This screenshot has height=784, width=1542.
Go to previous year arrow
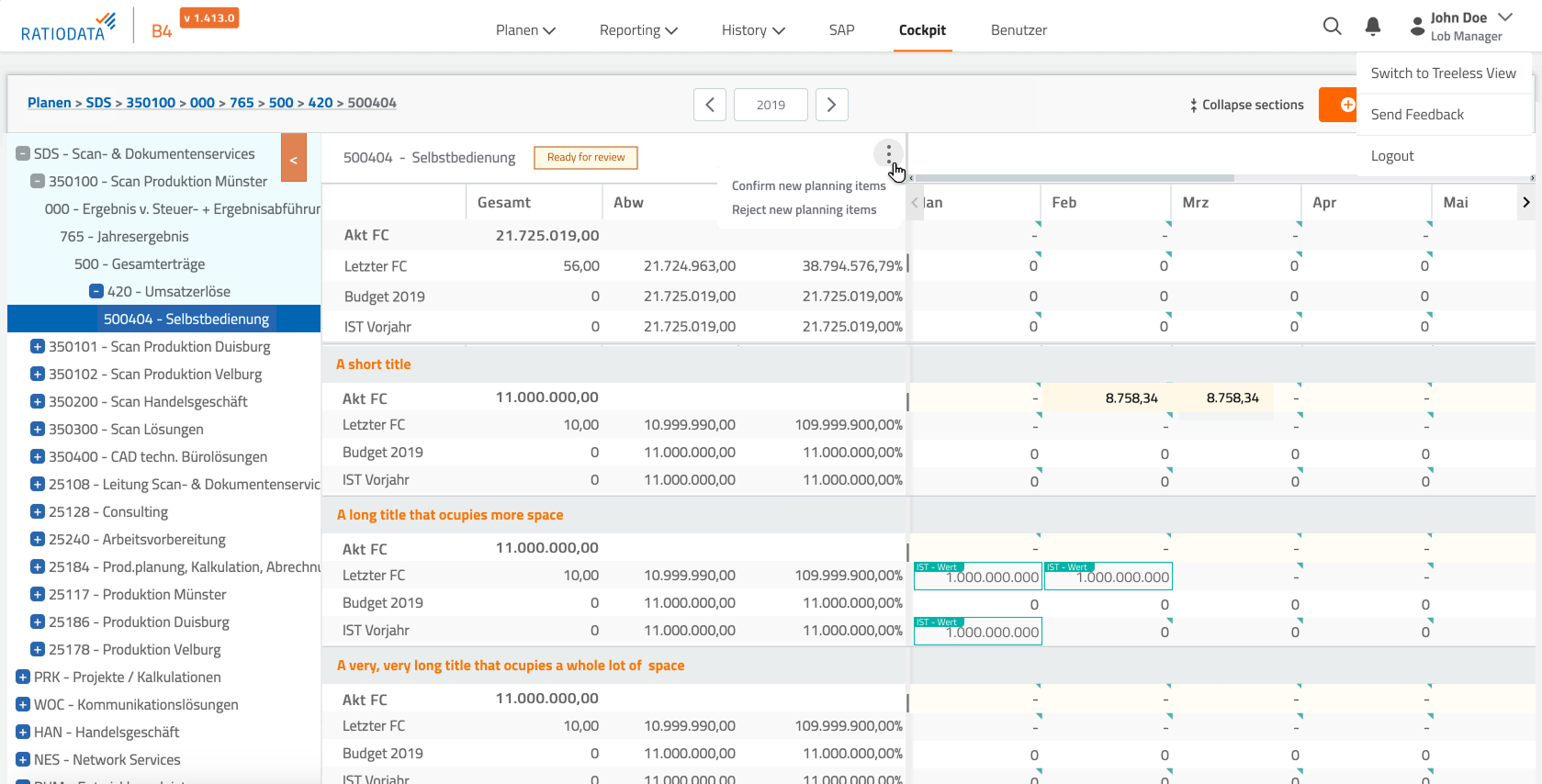point(710,105)
